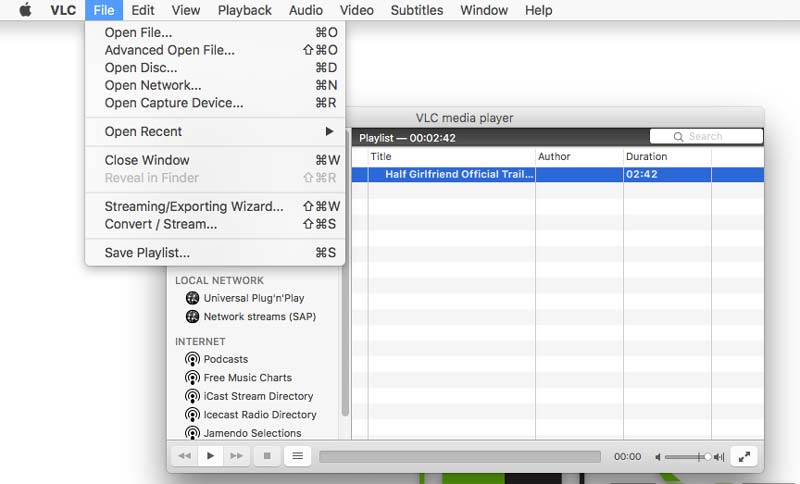Click the search magnifier icon
This screenshot has height=484, width=800.
coord(678,137)
